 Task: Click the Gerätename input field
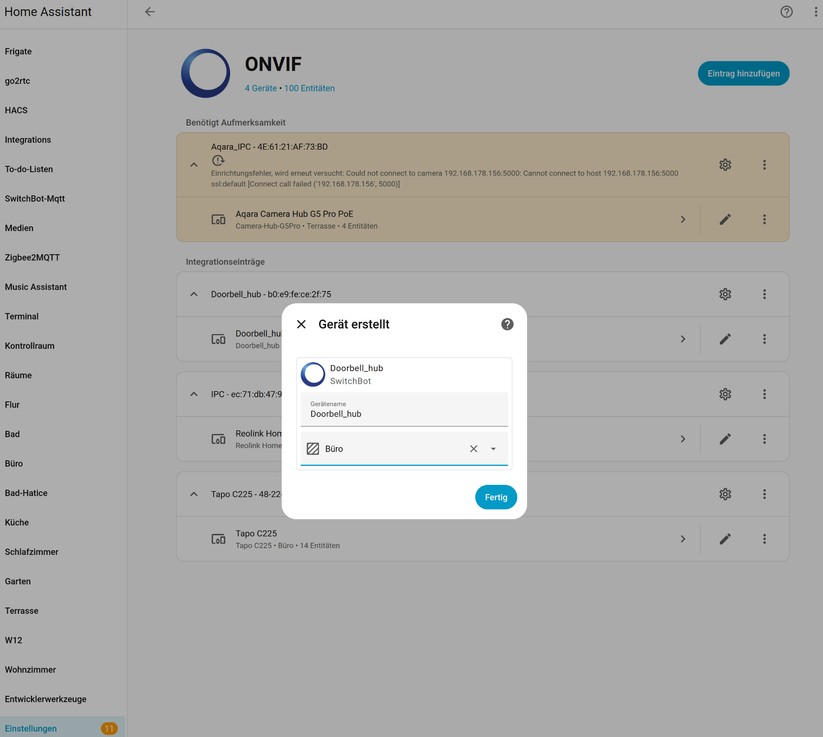pyautogui.click(x=404, y=413)
